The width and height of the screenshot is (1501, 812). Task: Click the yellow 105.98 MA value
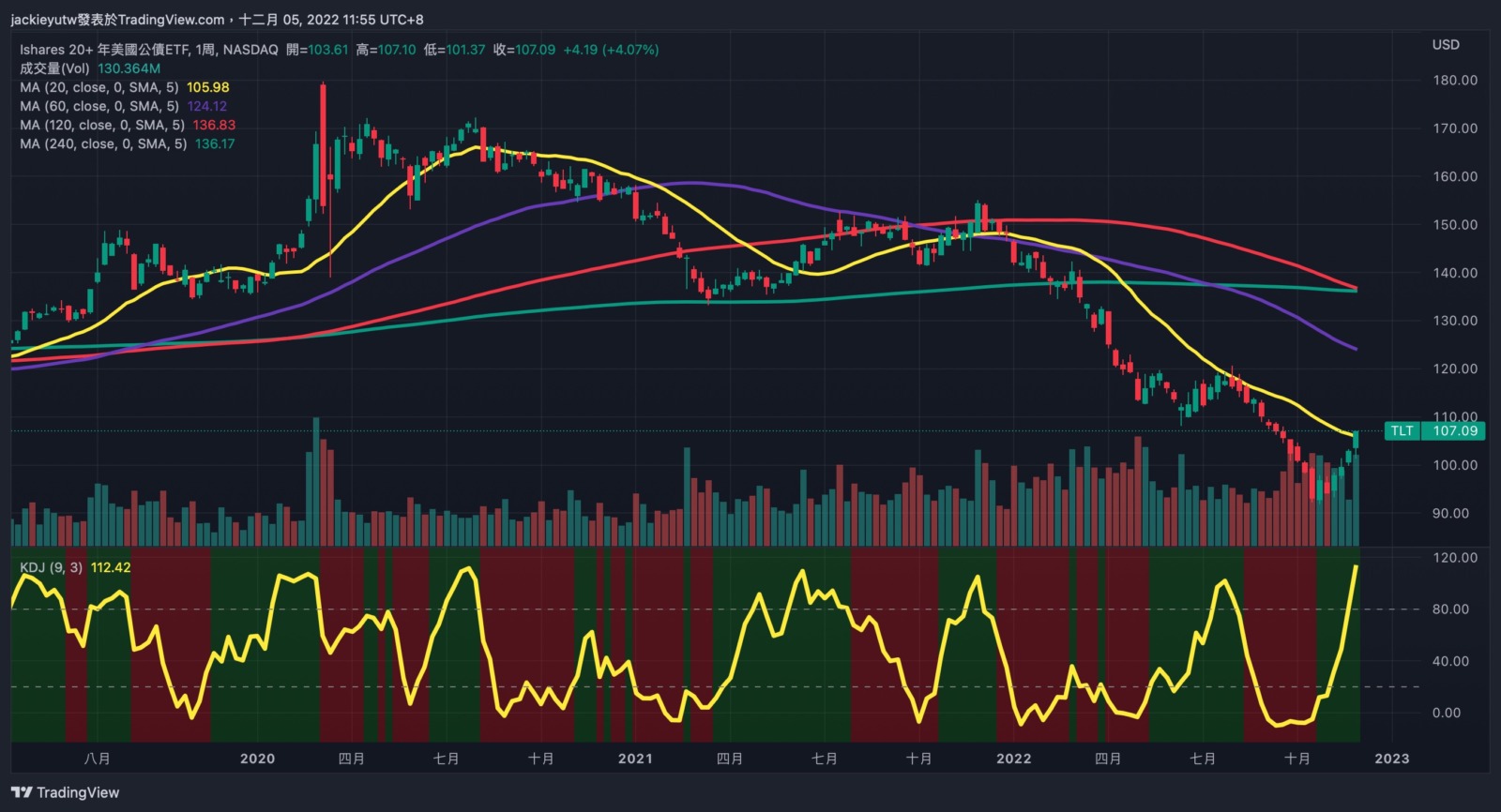click(207, 87)
